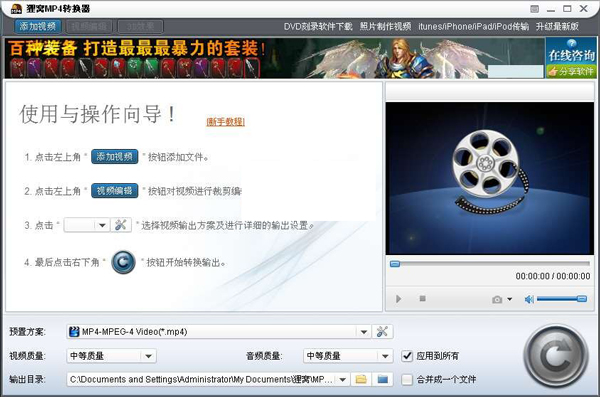This screenshot has height=397, width=600.
Task: Click the 视频编辑 button in wizard step 2
Action: (x=114, y=191)
